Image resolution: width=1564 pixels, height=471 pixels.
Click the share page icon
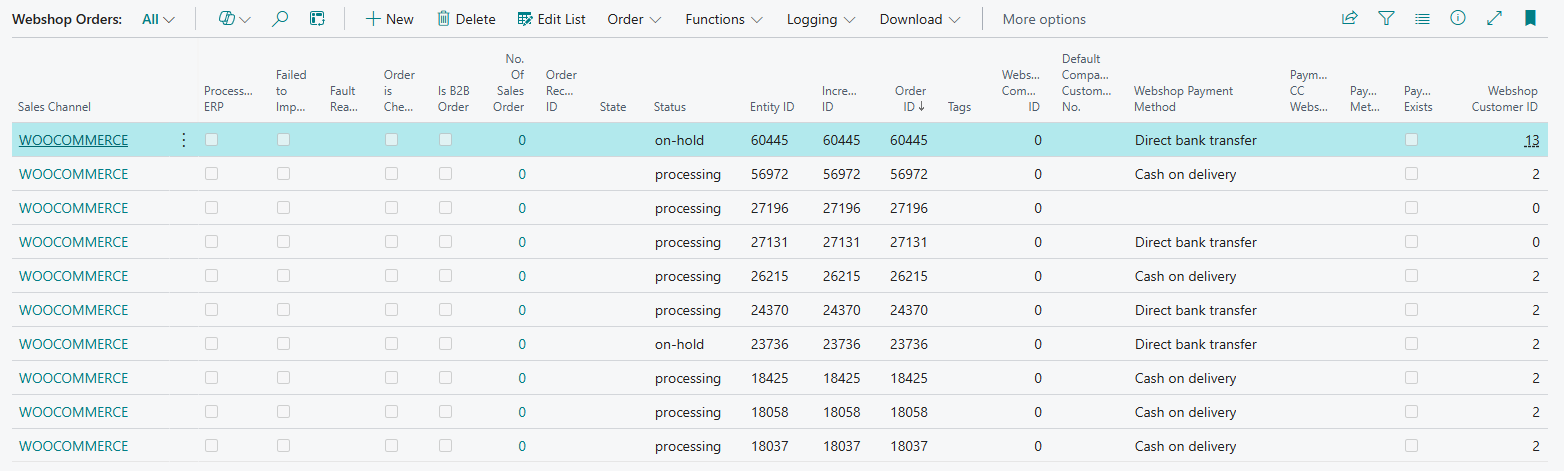(x=1350, y=19)
